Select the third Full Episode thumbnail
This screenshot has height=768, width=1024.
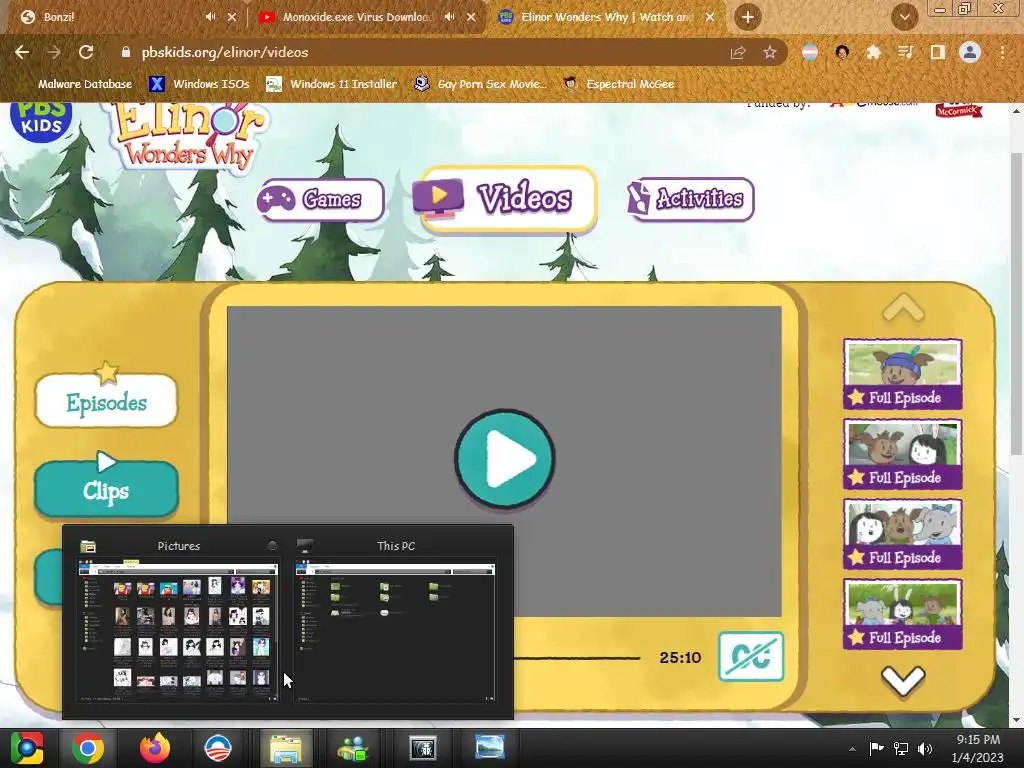(x=903, y=534)
